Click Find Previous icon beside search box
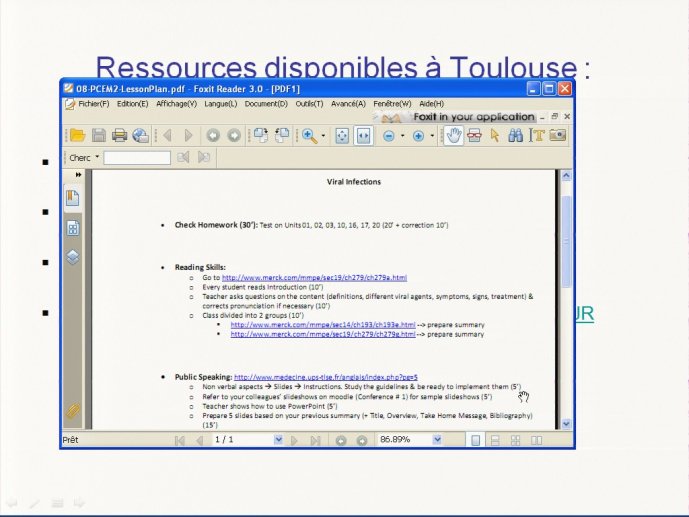689x517 pixels. click(183, 157)
